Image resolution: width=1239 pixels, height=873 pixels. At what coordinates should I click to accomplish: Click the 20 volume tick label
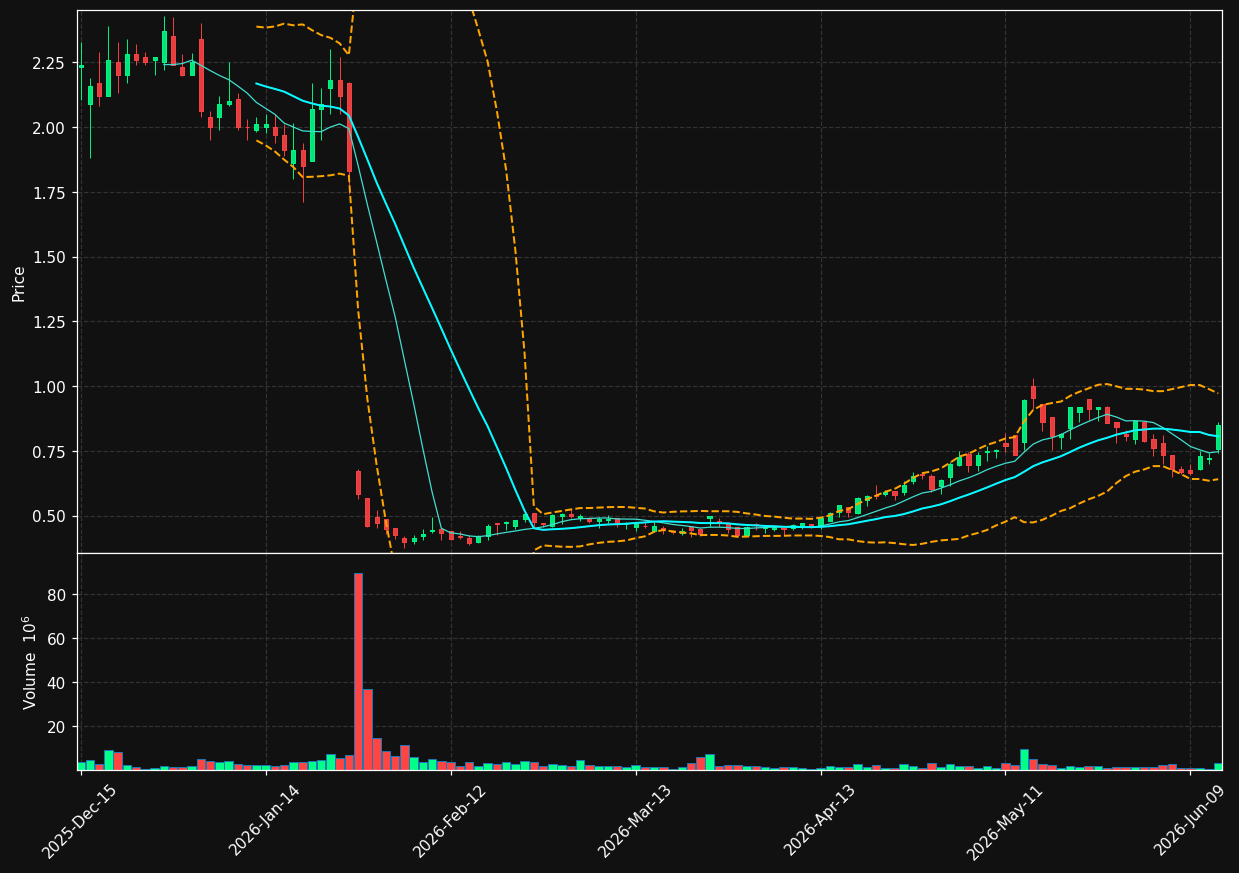point(58,727)
